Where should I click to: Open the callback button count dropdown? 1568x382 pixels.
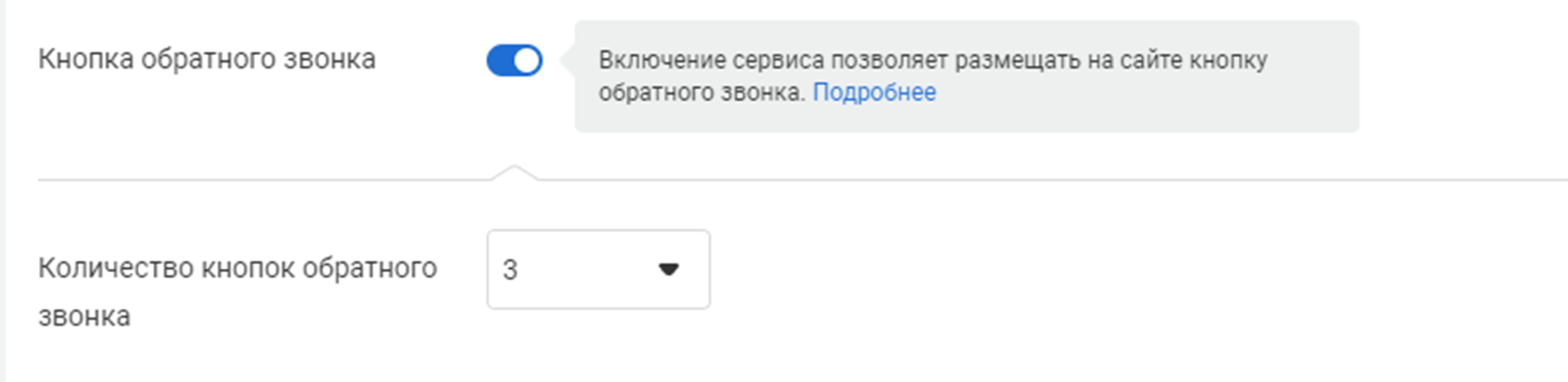[598, 269]
